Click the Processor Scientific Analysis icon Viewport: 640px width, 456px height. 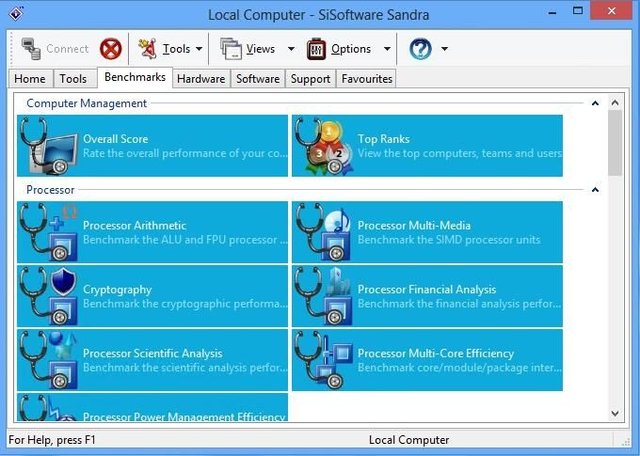(x=49, y=360)
